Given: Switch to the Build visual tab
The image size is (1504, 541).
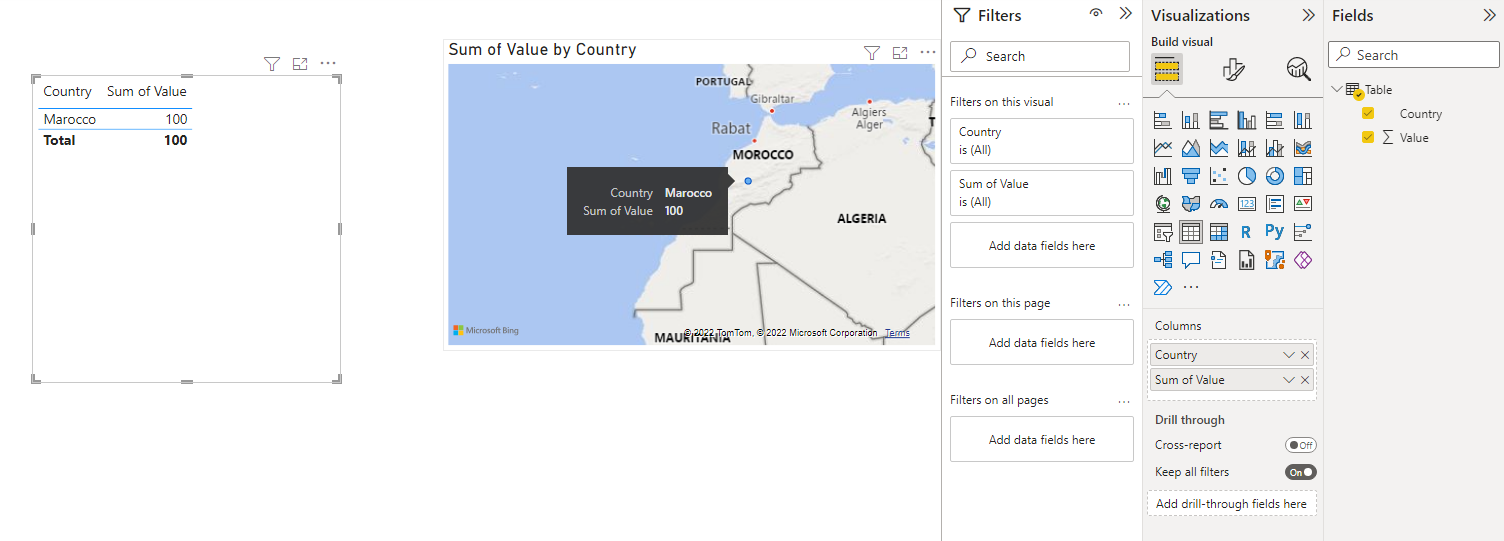Looking at the screenshot, I should click(1167, 68).
